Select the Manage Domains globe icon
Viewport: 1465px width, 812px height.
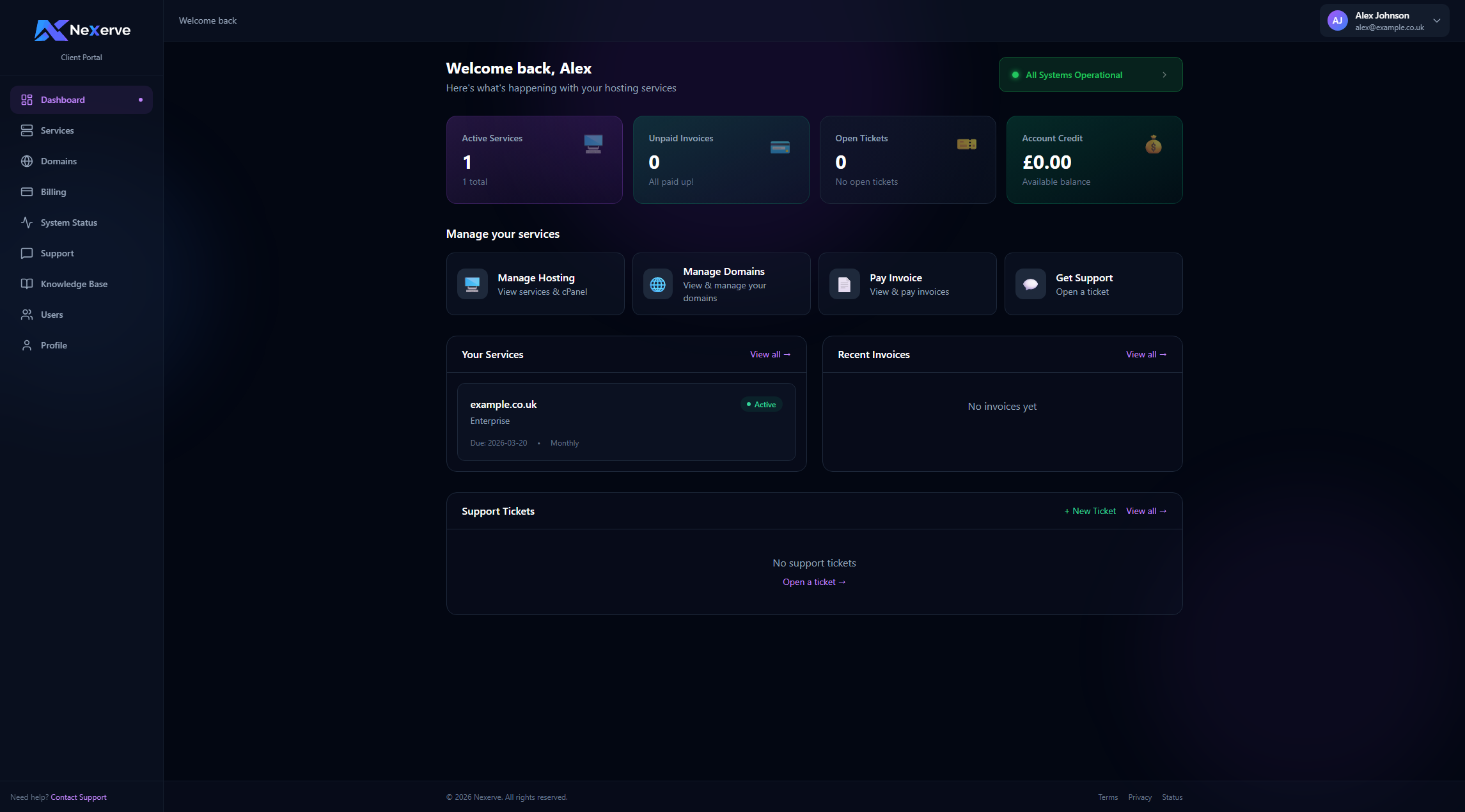(x=657, y=284)
